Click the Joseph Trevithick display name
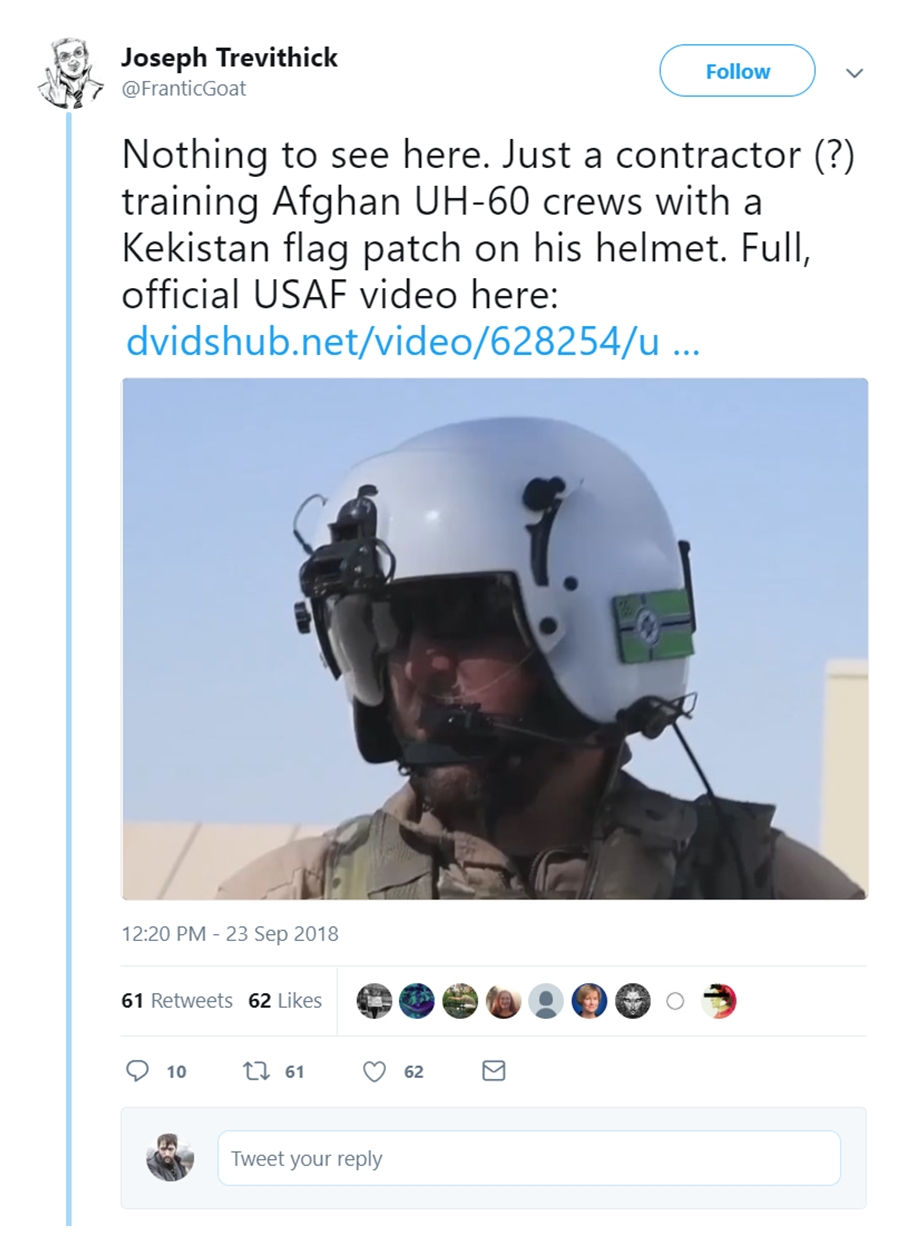Viewport: 897px width, 1234px height. coord(229,58)
